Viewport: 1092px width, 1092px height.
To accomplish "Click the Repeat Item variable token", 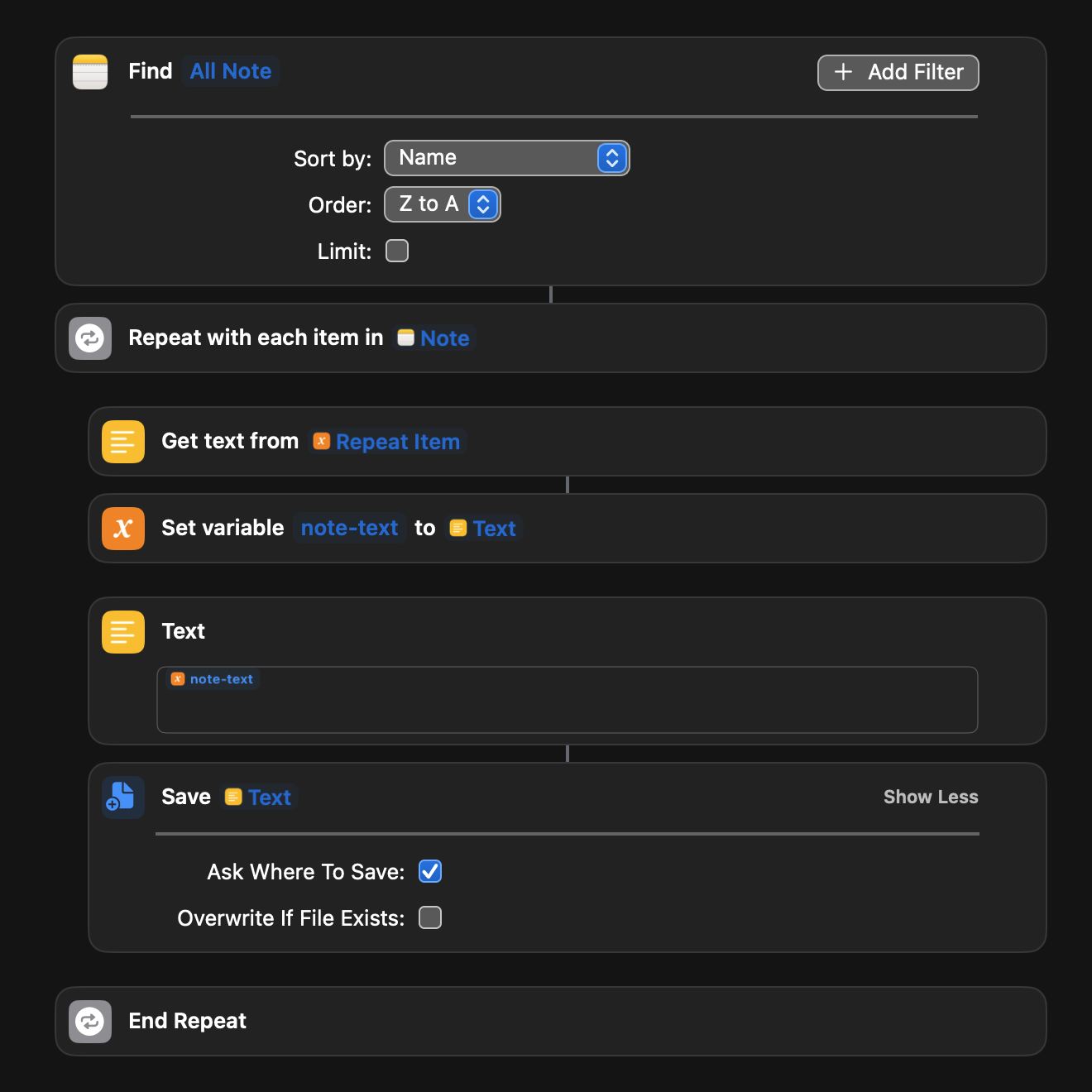I will pyautogui.click(x=388, y=442).
